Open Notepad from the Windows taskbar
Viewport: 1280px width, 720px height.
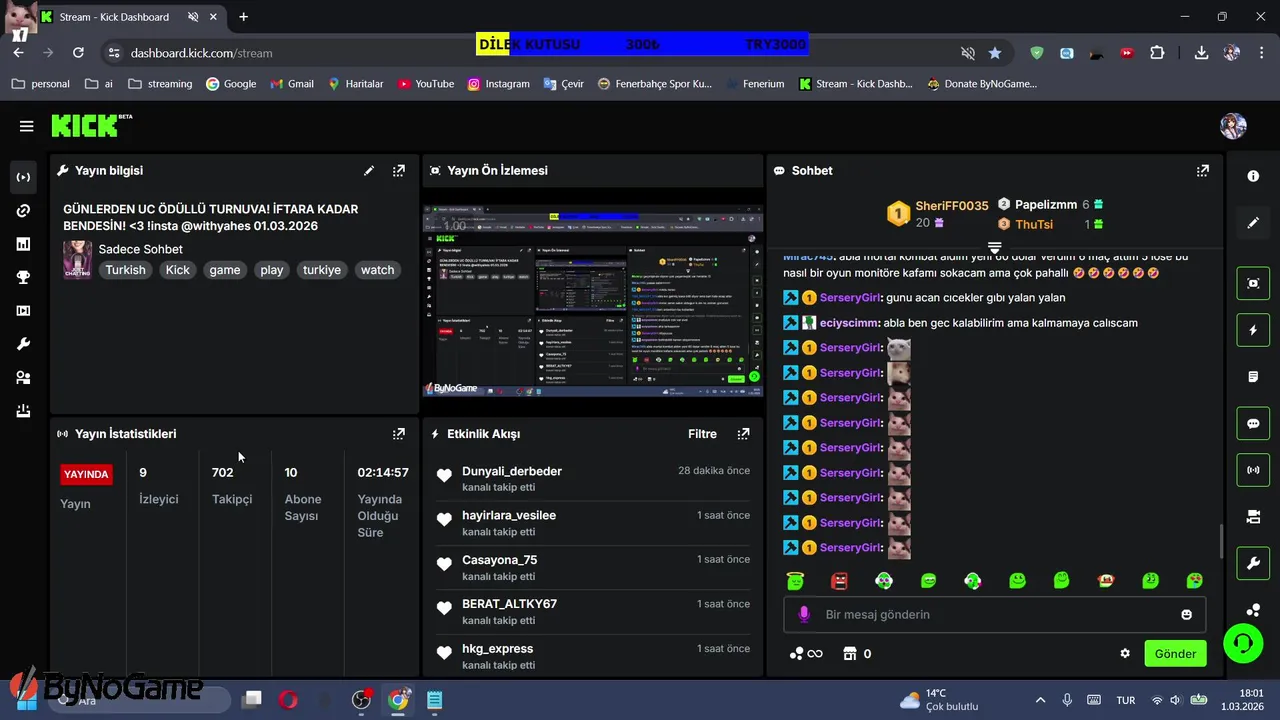[434, 700]
